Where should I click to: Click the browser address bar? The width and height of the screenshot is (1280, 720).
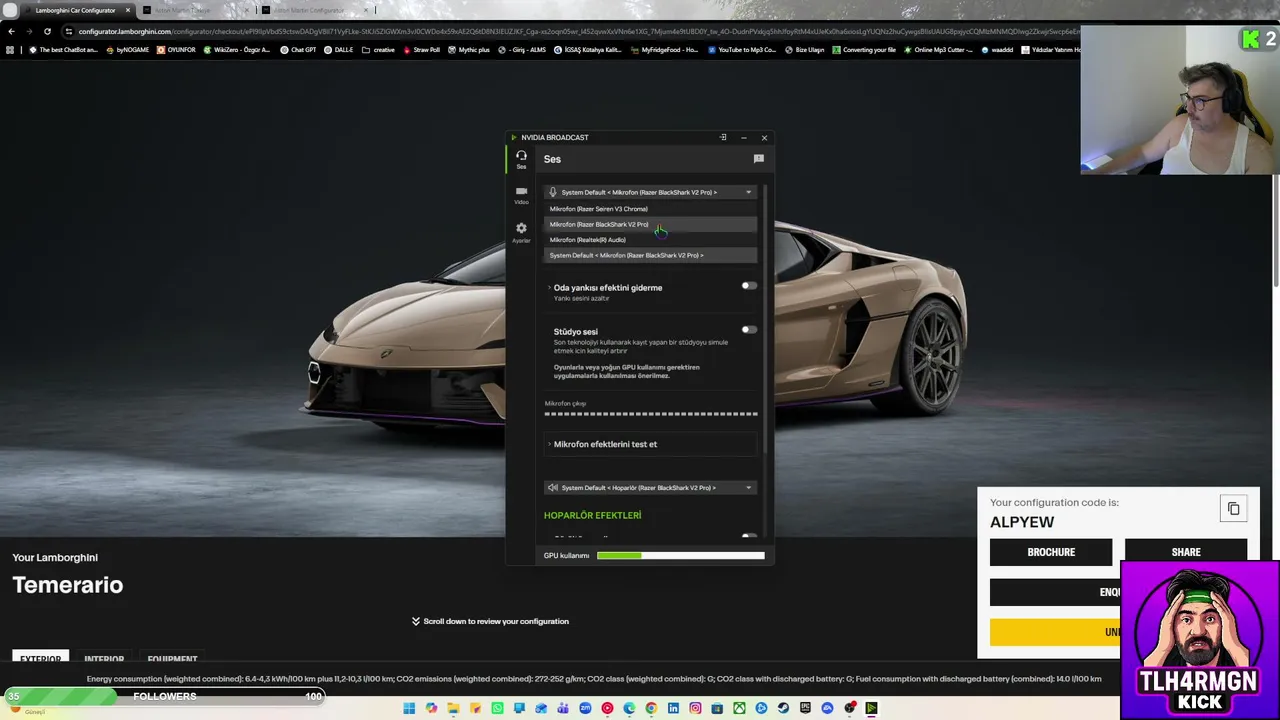[x=570, y=31]
